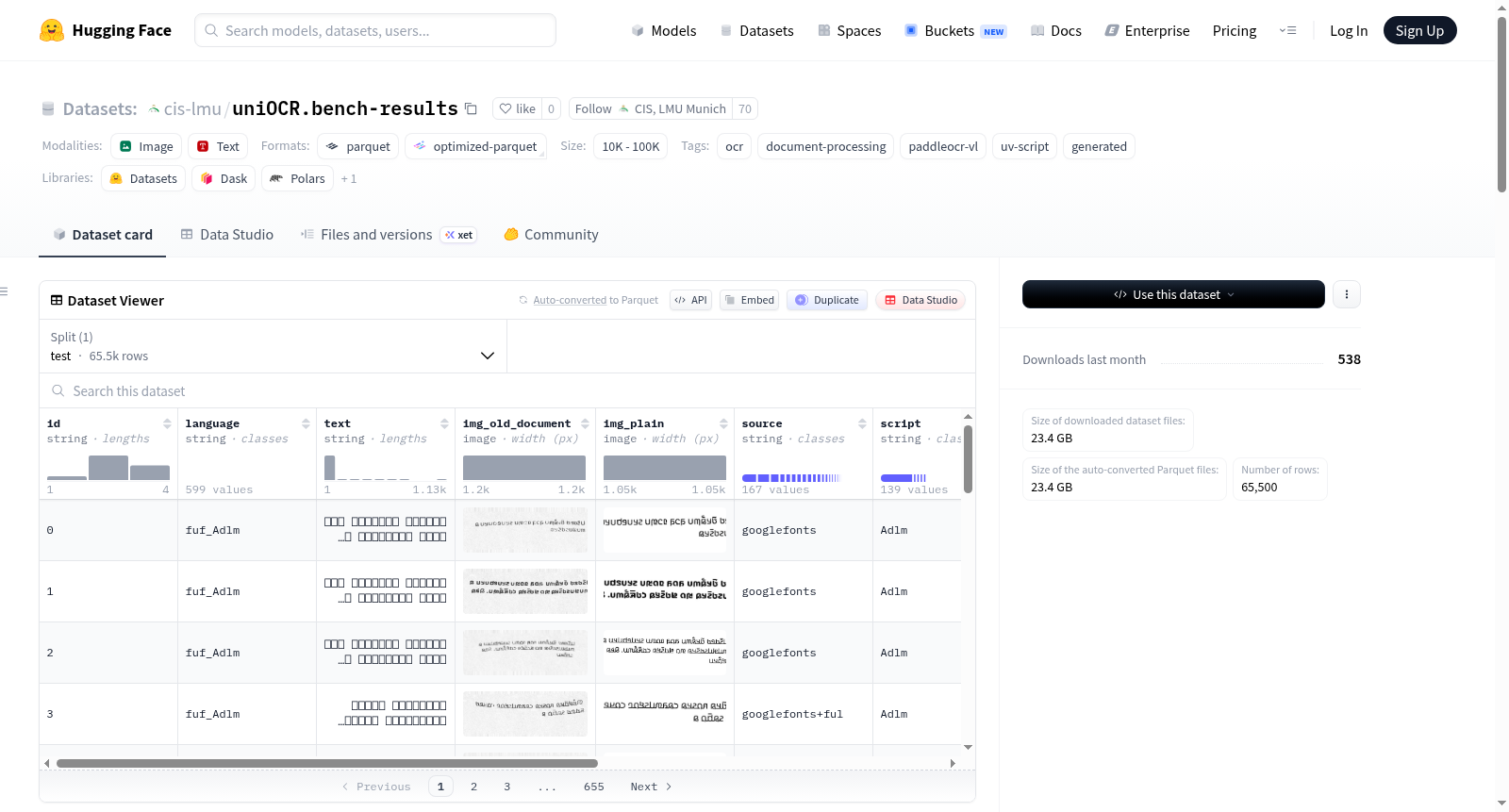
Task: Sort the img_old_document column
Action: tap(585, 423)
